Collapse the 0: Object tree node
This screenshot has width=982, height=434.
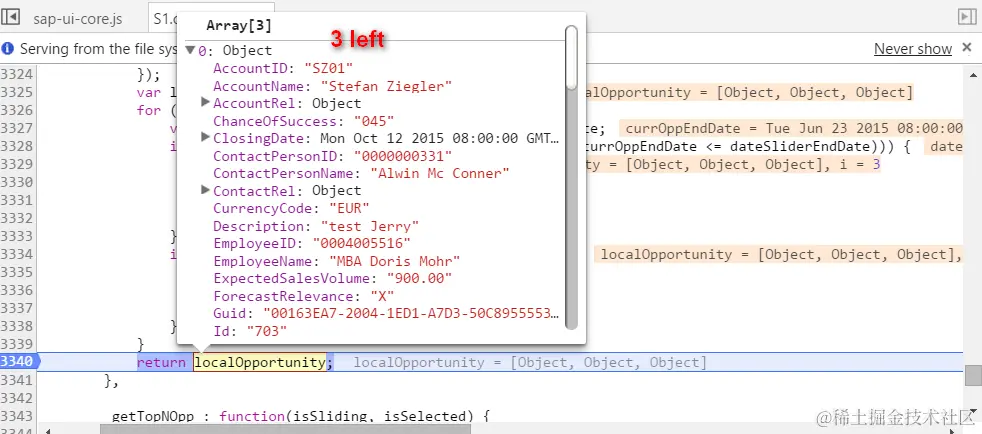pos(190,50)
